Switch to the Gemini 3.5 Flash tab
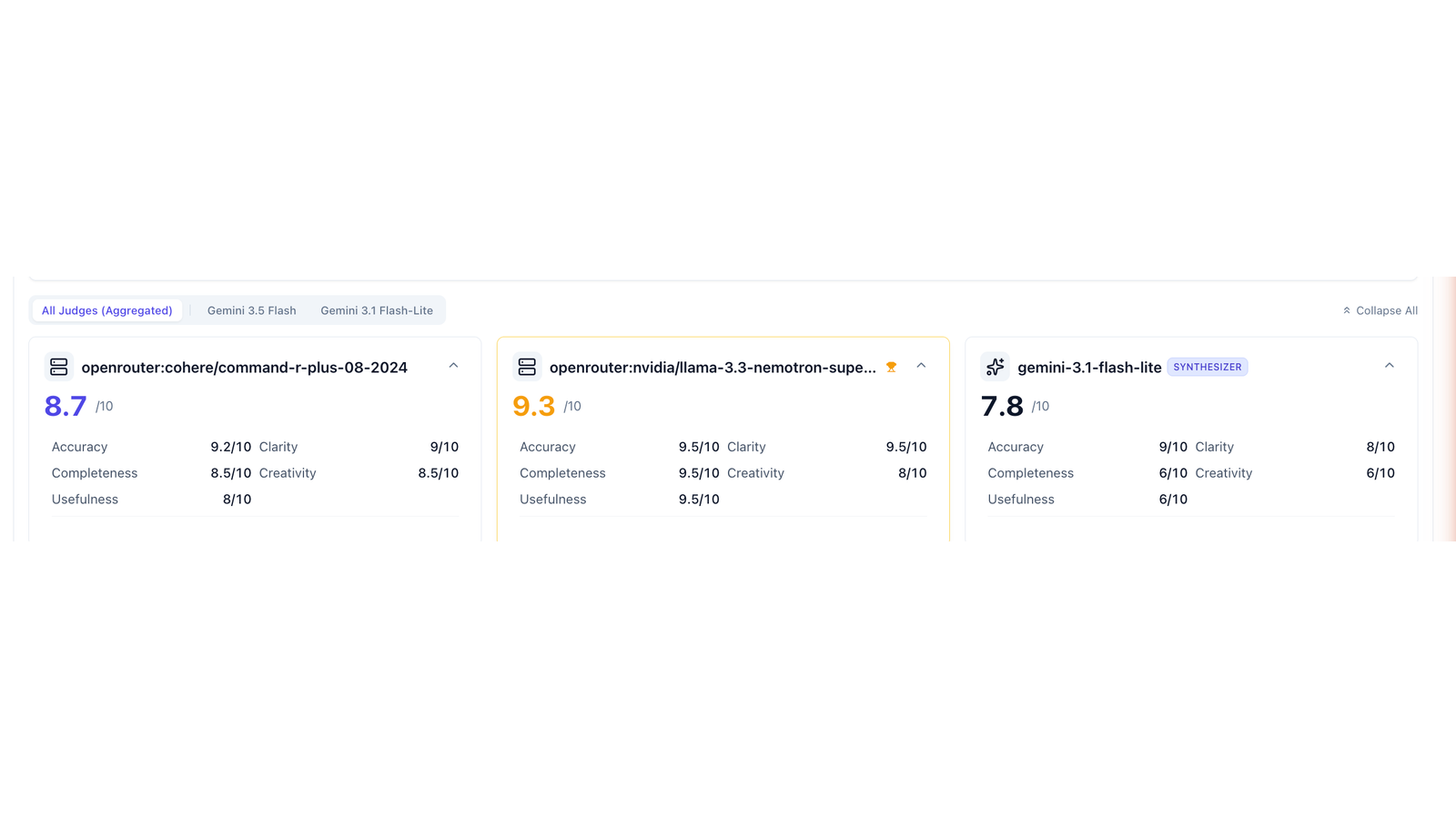The image size is (1456, 819). point(251,310)
